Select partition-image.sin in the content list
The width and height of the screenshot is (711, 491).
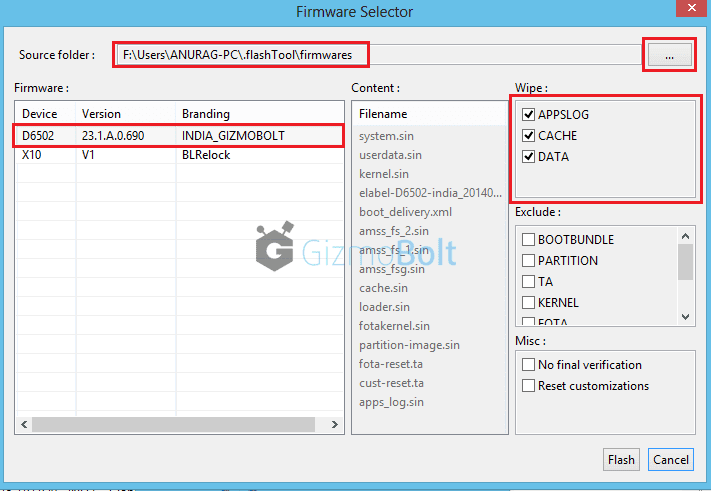[409, 345]
